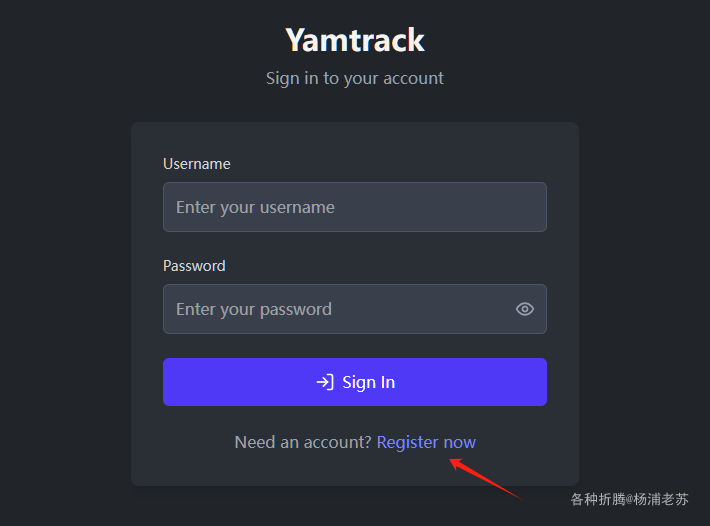
Task: Click the Need an account? text
Action: (x=303, y=442)
